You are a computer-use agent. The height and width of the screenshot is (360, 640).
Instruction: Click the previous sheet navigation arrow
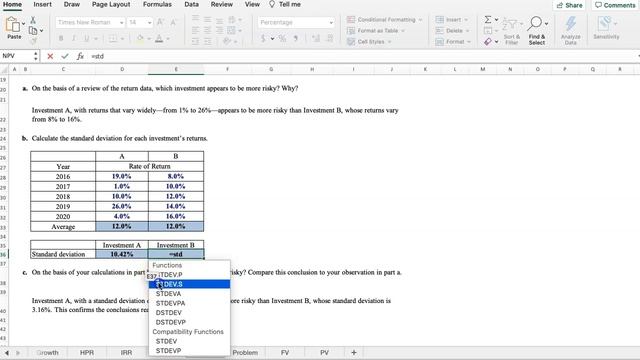click(x=7, y=353)
